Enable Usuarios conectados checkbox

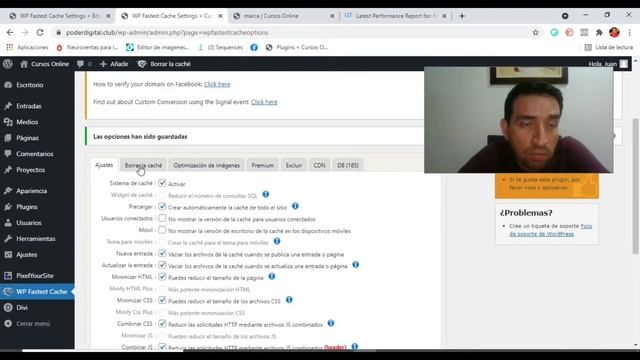coord(162,218)
